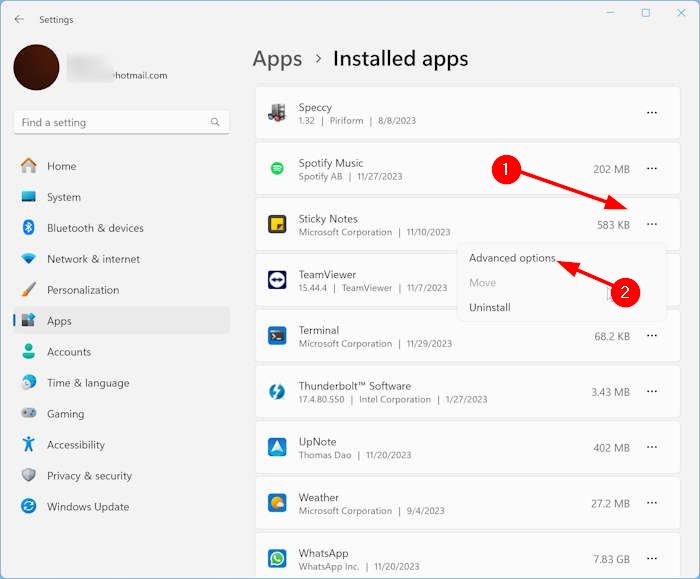The width and height of the screenshot is (700, 579).
Task: Open the Speccy three-dot menu
Action: click(652, 112)
